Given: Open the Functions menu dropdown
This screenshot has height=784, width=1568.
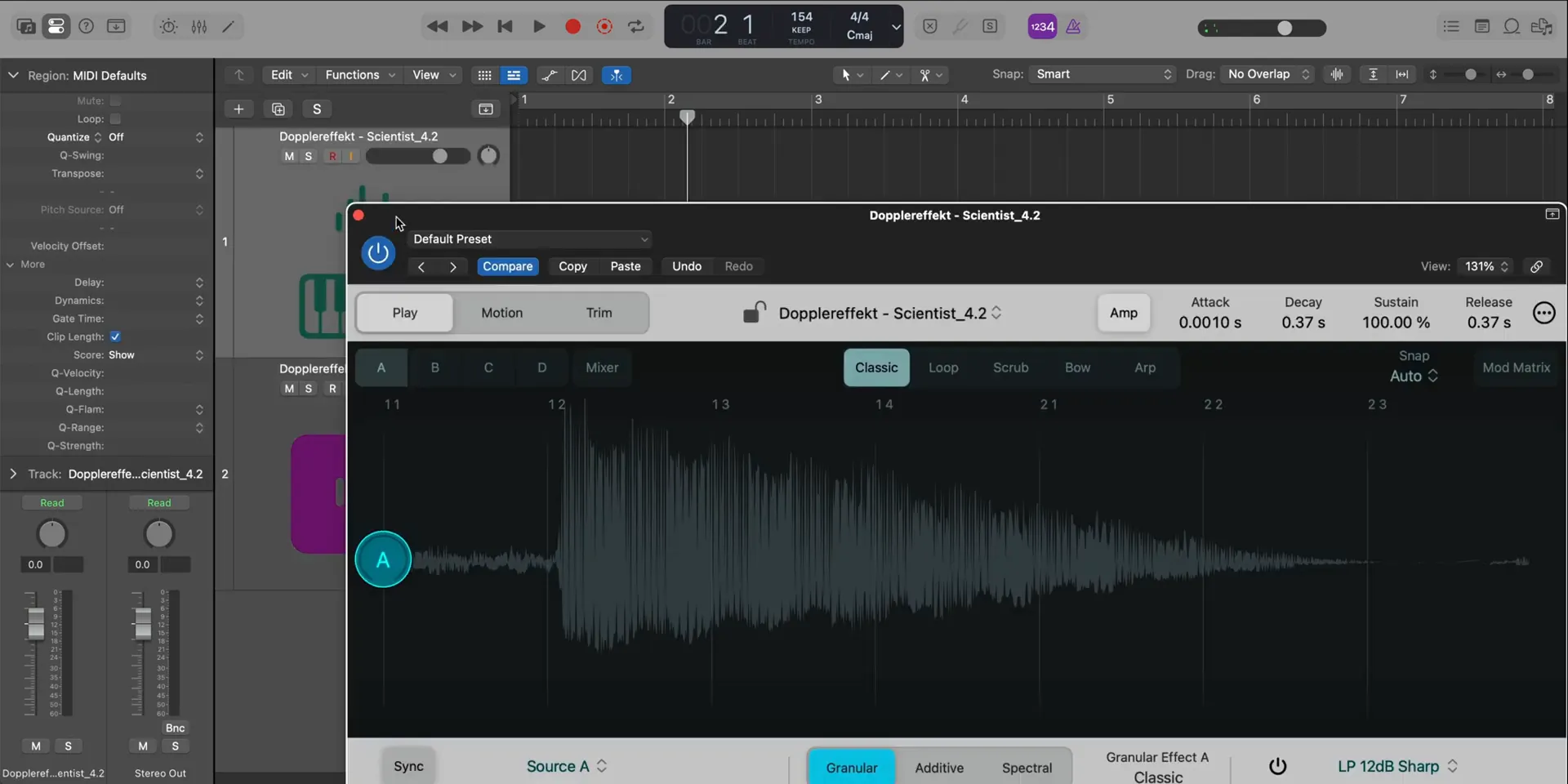Looking at the screenshot, I should [x=360, y=75].
